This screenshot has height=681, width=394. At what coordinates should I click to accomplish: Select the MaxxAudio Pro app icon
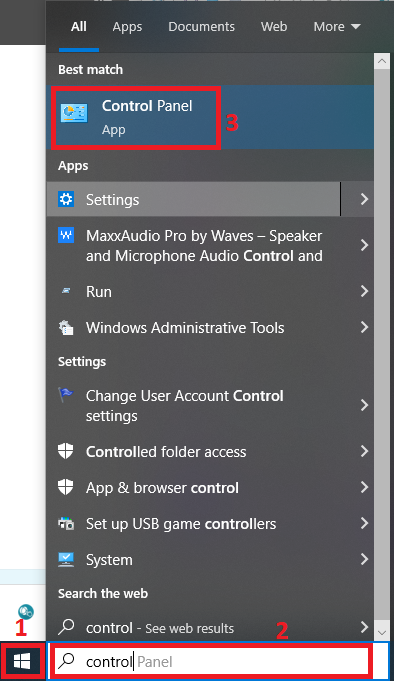pyautogui.click(x=66, y=235)
